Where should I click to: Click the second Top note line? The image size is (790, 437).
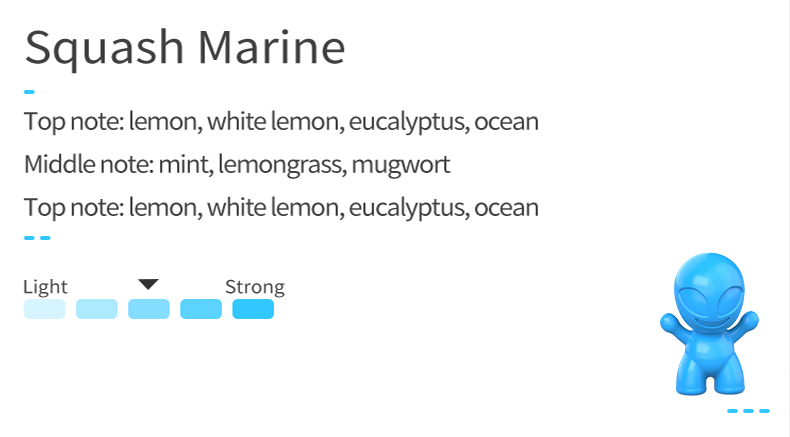coord(281,208)
